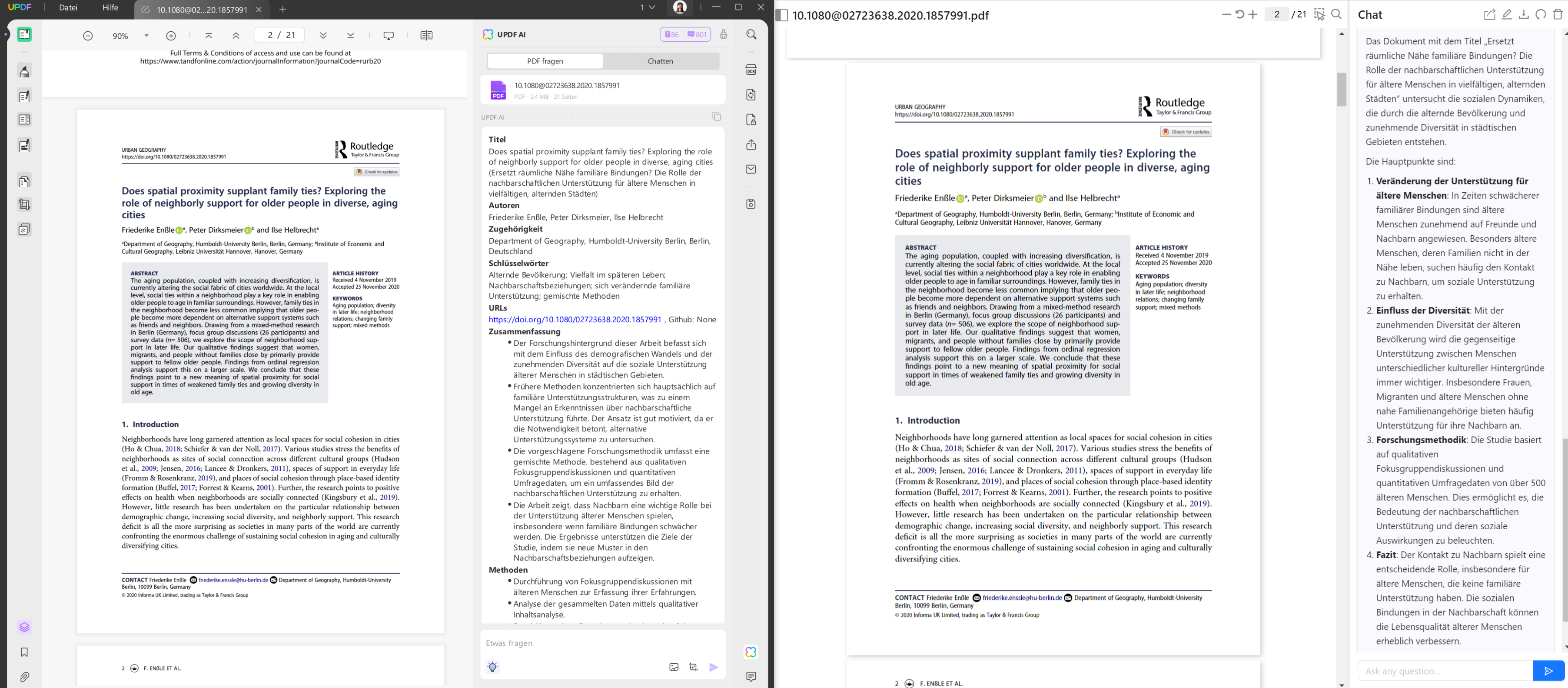This screenshot has height=688, width=1568.
Task: Switch to the Chatten tab
Action: 660,61
